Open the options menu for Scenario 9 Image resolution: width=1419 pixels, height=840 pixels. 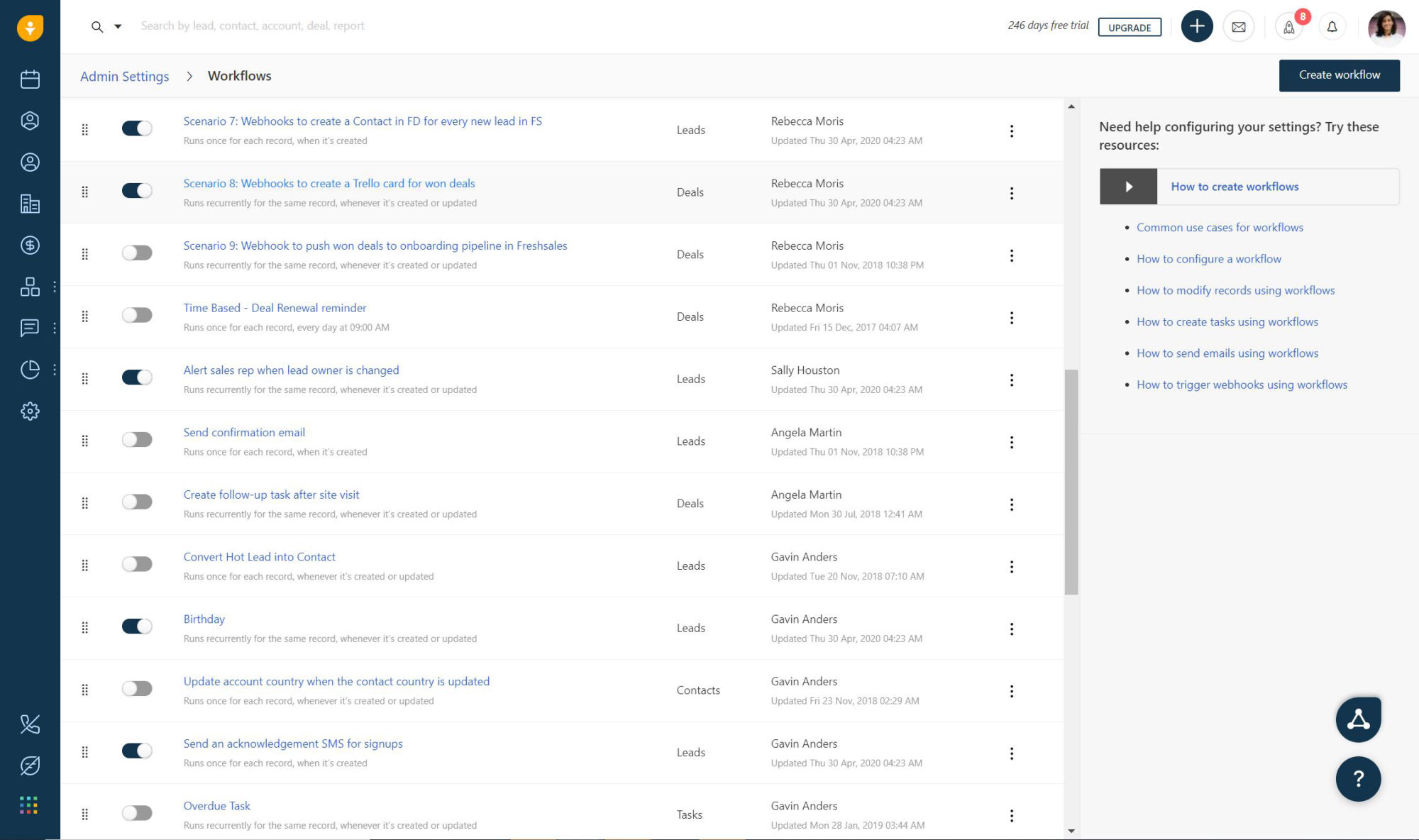(x=1012, y=255)
